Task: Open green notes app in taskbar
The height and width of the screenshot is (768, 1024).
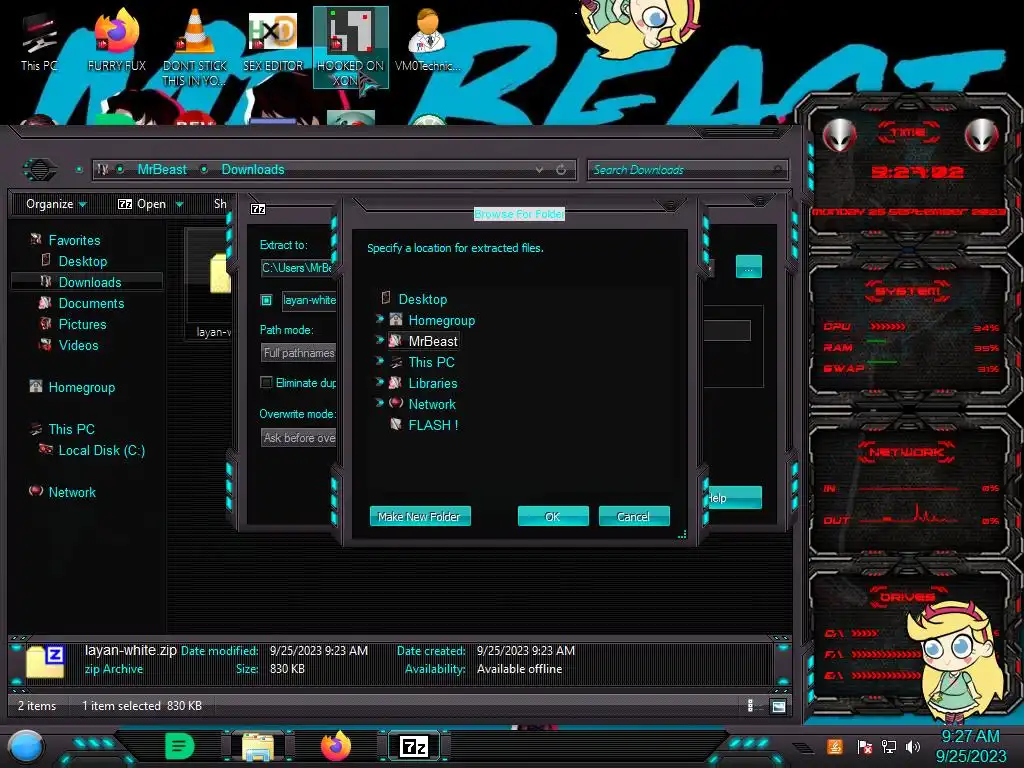Action: [180, 746]
